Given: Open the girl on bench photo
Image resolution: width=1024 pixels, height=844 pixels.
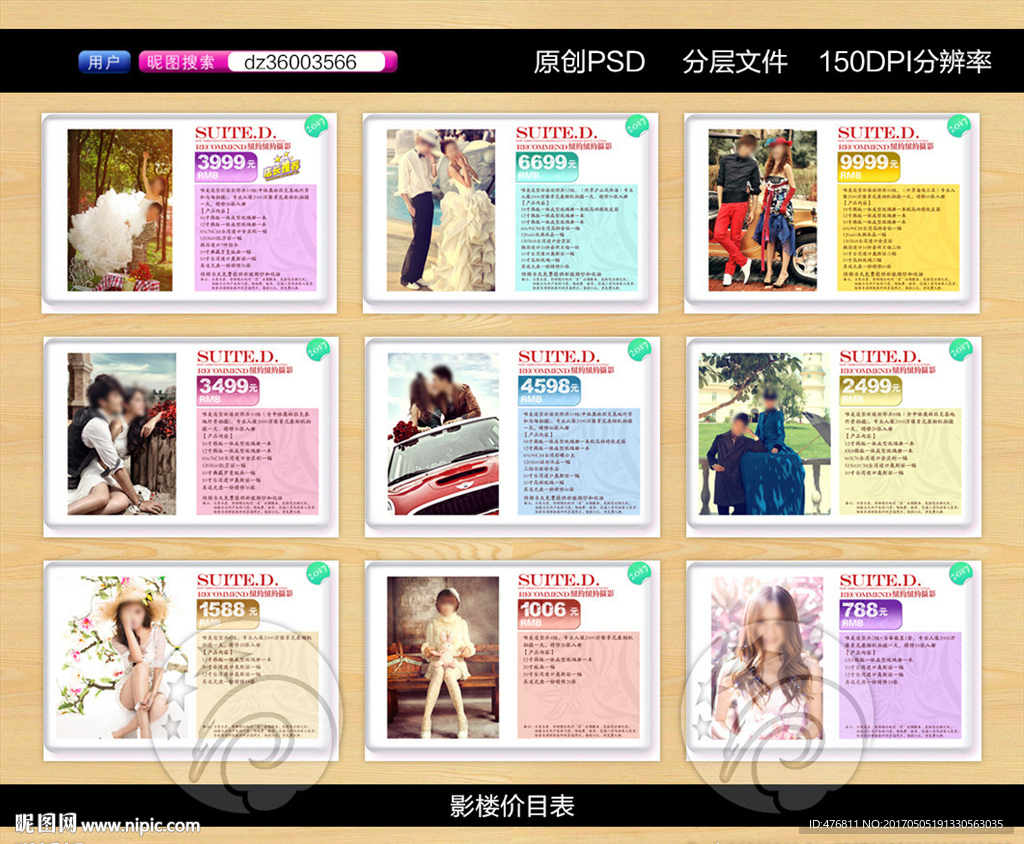Looking at the screenshot, I should [x=443, y=657].
